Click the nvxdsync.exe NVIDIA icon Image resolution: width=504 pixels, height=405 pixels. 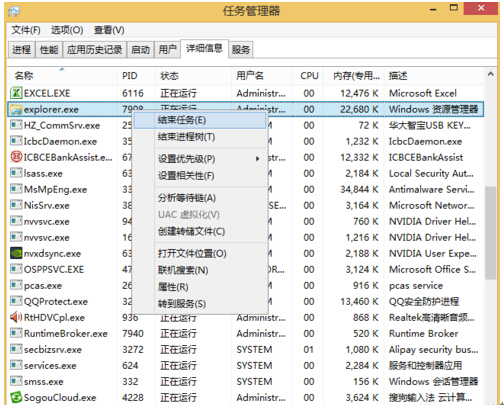coord(16,253)
